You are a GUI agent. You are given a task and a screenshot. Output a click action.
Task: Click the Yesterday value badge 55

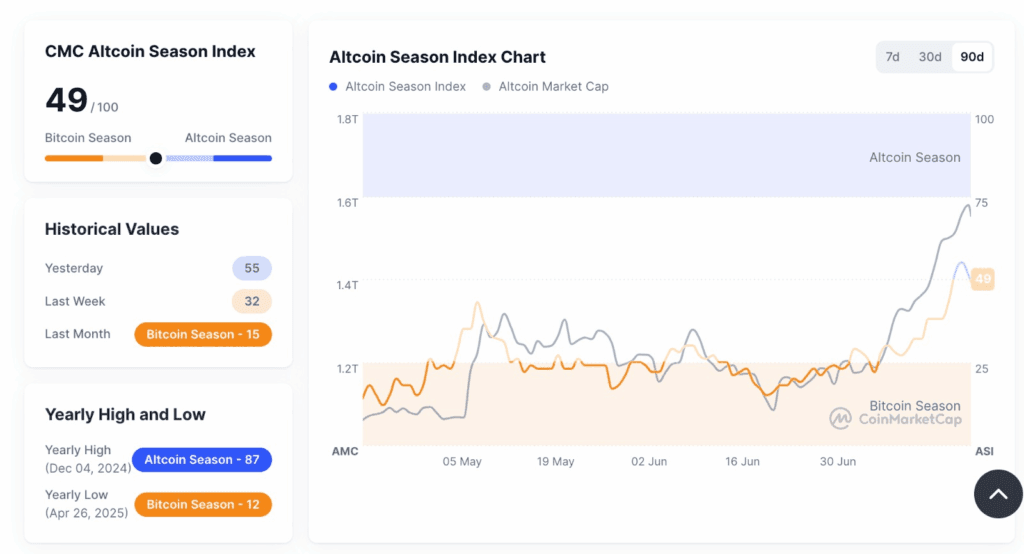point(252,268)
